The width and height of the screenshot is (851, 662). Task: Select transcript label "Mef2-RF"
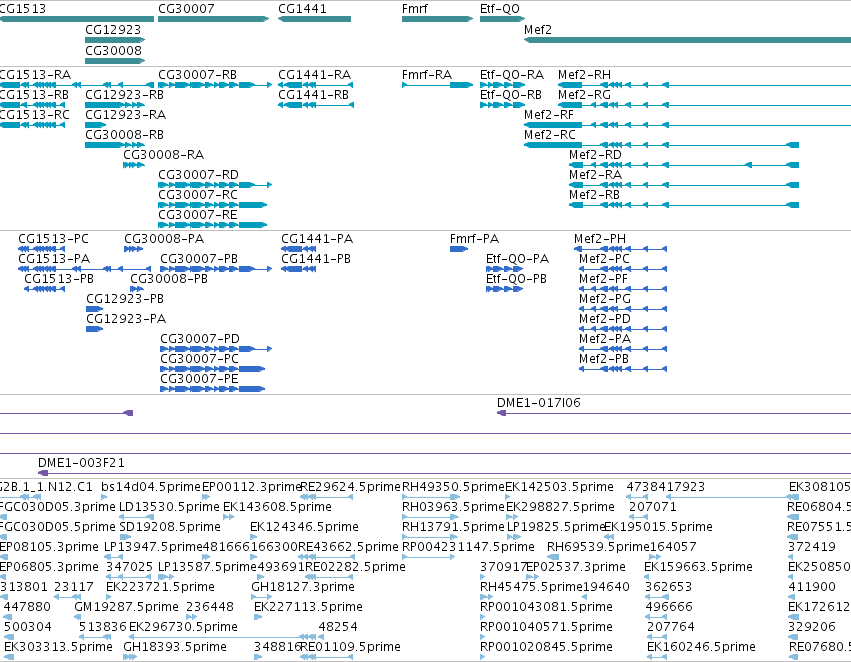pos(549,115)
